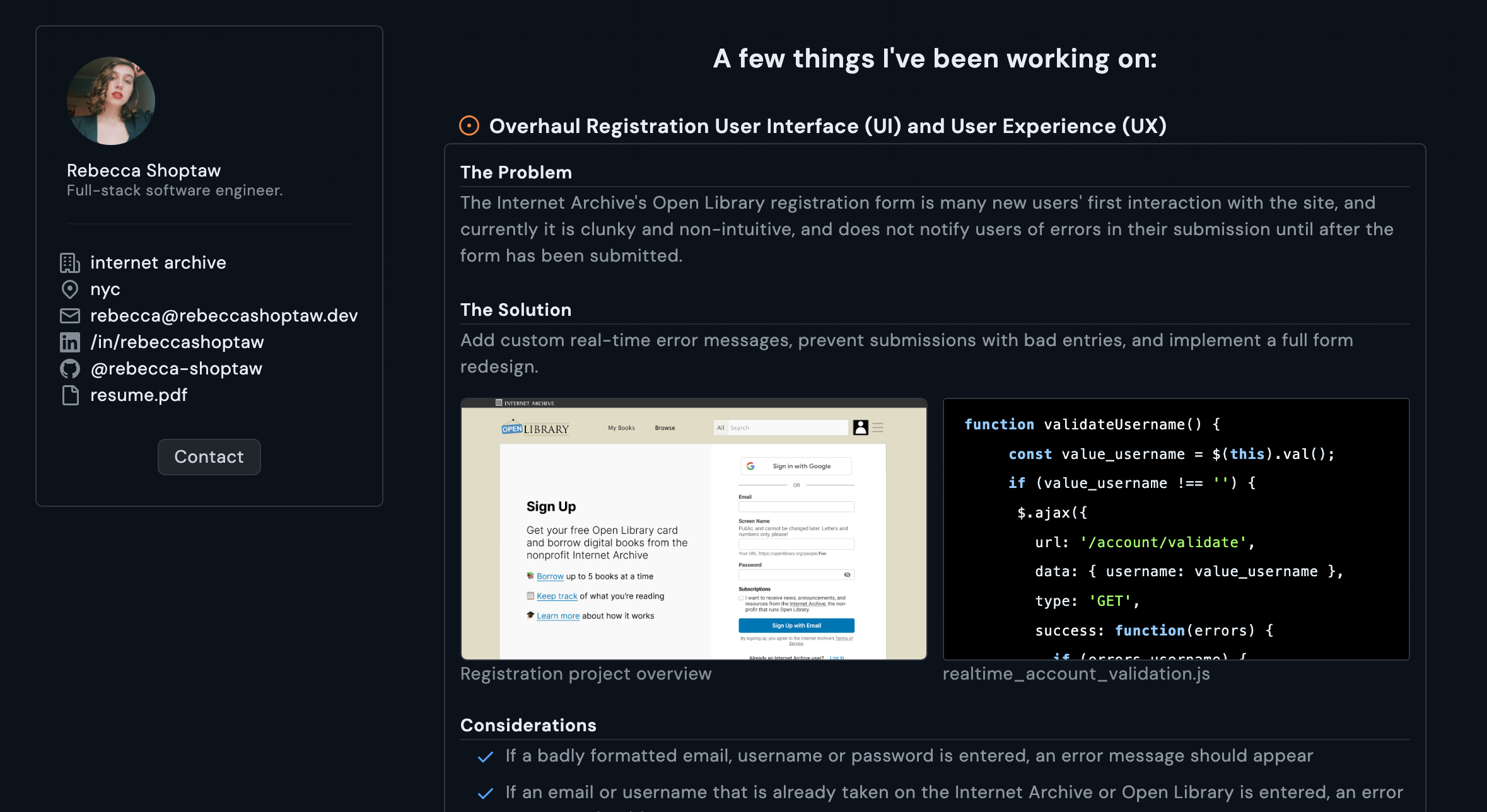
Task: Open the LinkedIn icon in sidebar
Action: (x=70, y=342)
